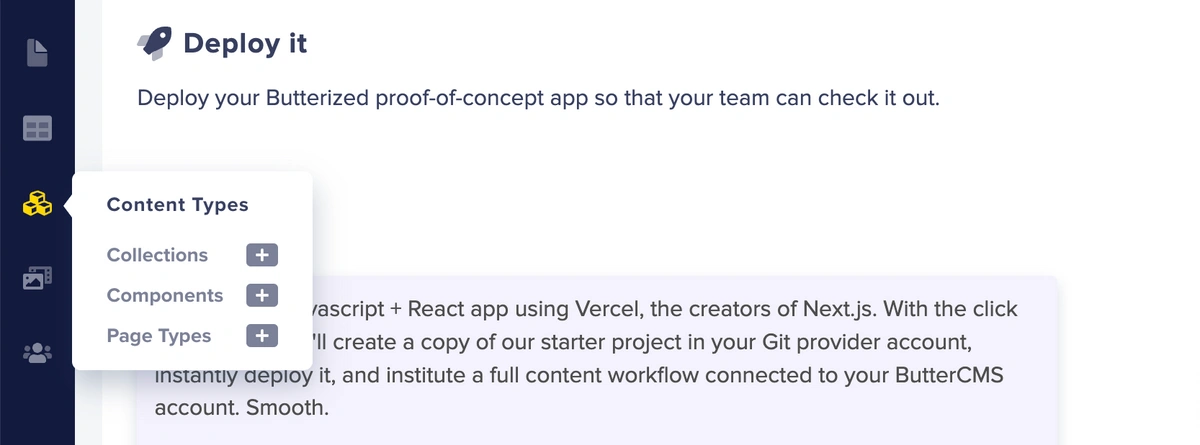
Task: Open the Users group icon in sidebar
Action: click(x=37, y=353)
